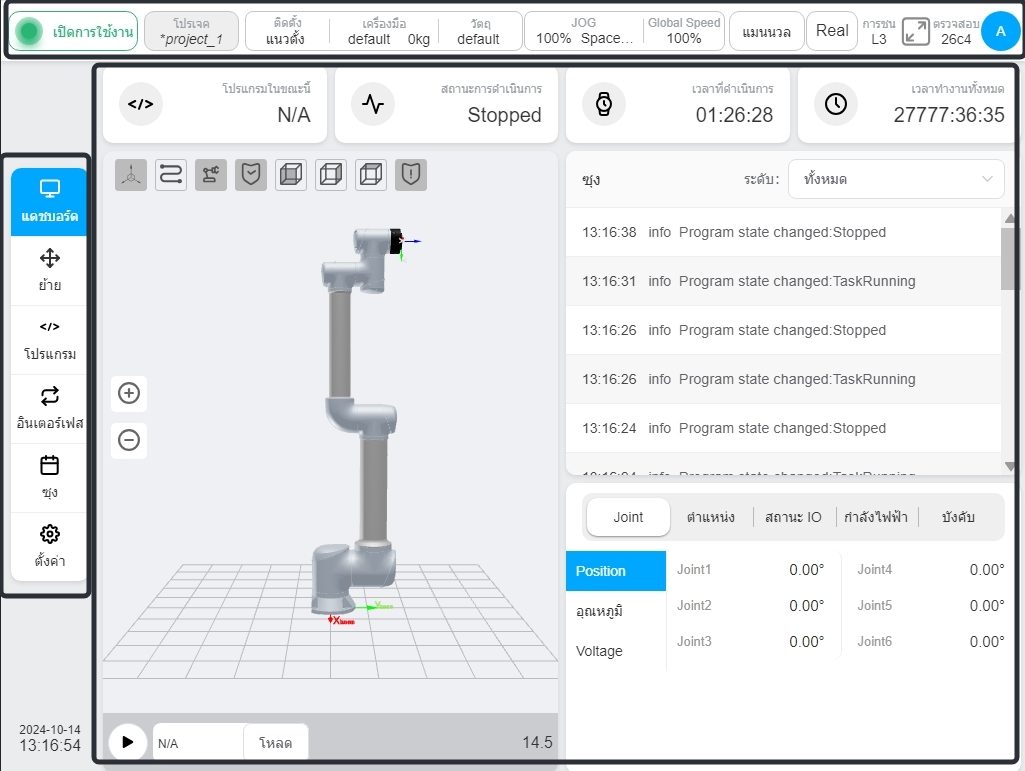Image resolution: width=1025 pixels, height=771 pixels.
Task: Switch to the ตำแหน่ง tab
Action: pos(711,517)
